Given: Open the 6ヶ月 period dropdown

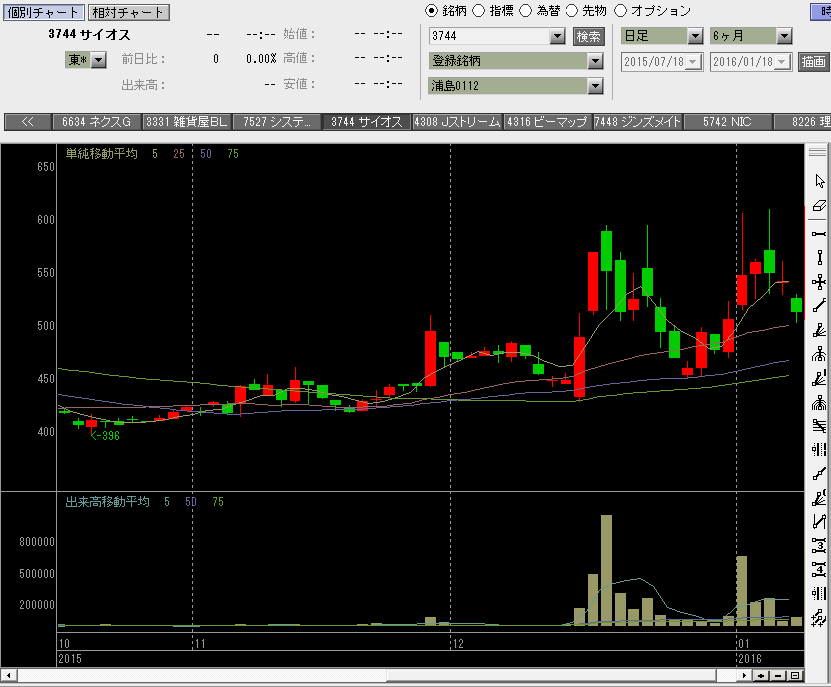Looking at the screenshot, I should pyautogui.click(x=784, y=36).
